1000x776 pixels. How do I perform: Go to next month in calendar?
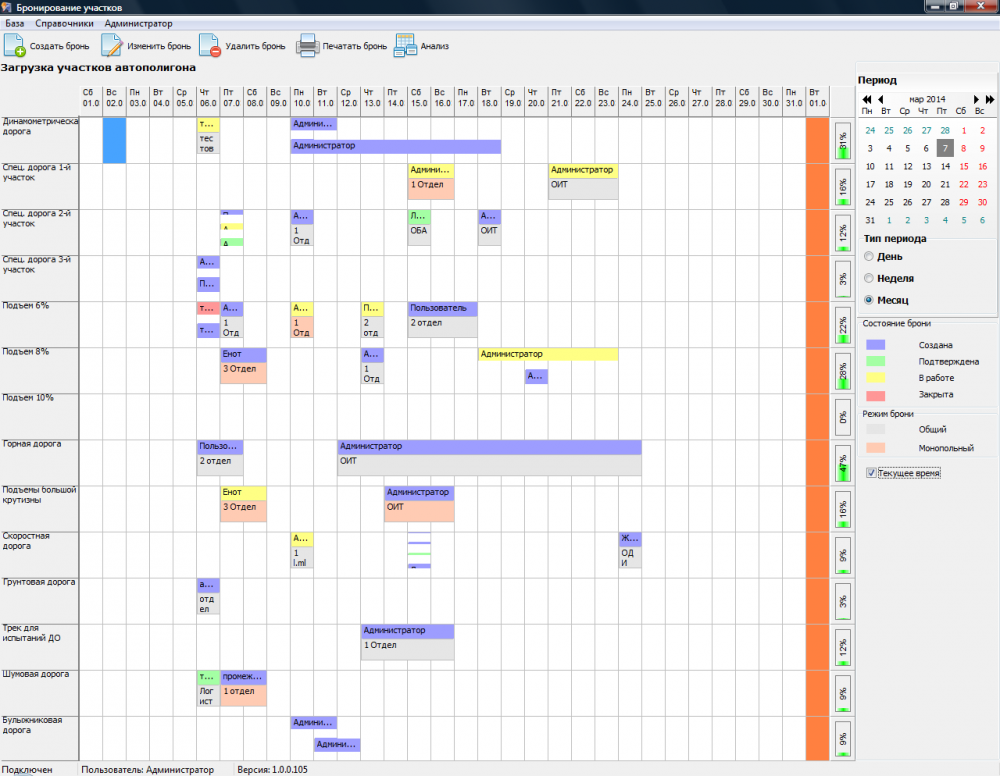976,99
